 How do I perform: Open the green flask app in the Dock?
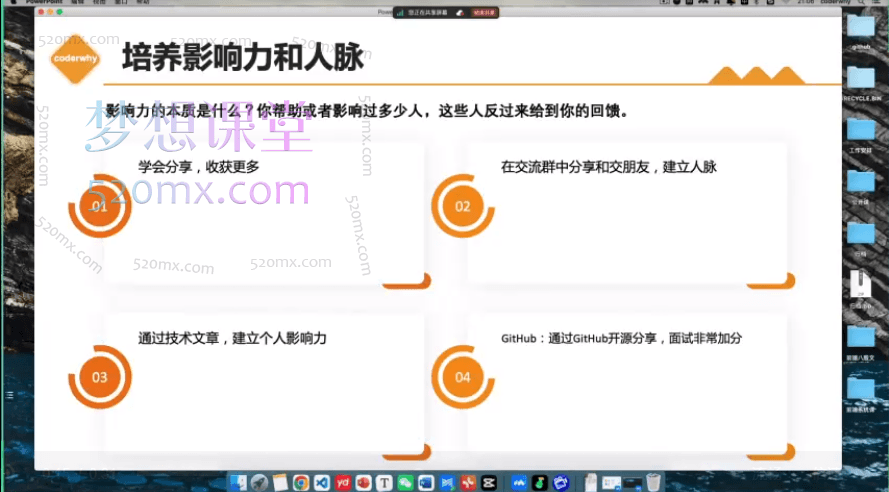(540, 482)
